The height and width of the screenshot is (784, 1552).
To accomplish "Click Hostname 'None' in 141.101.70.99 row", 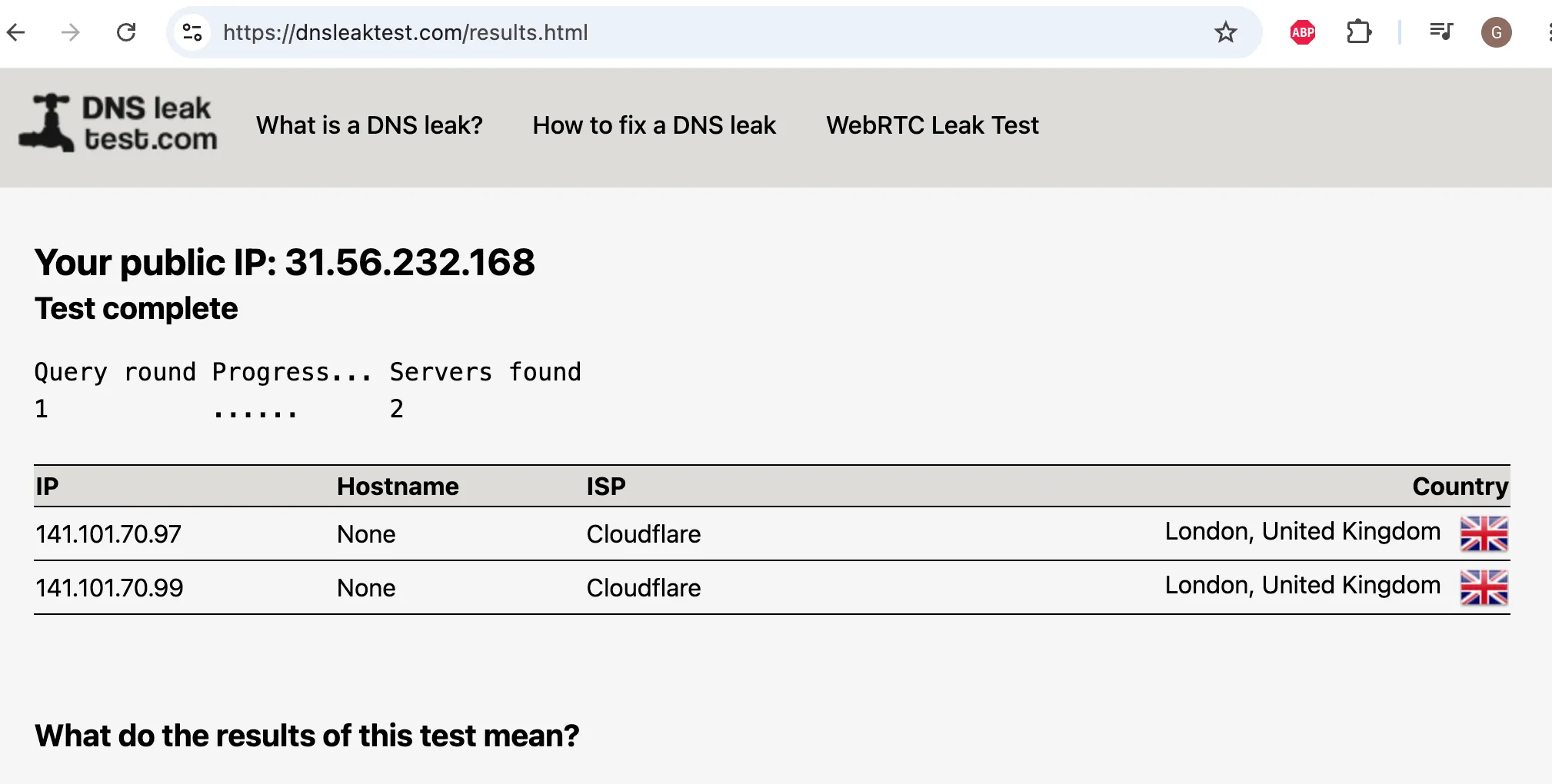I will click(366, 588).
